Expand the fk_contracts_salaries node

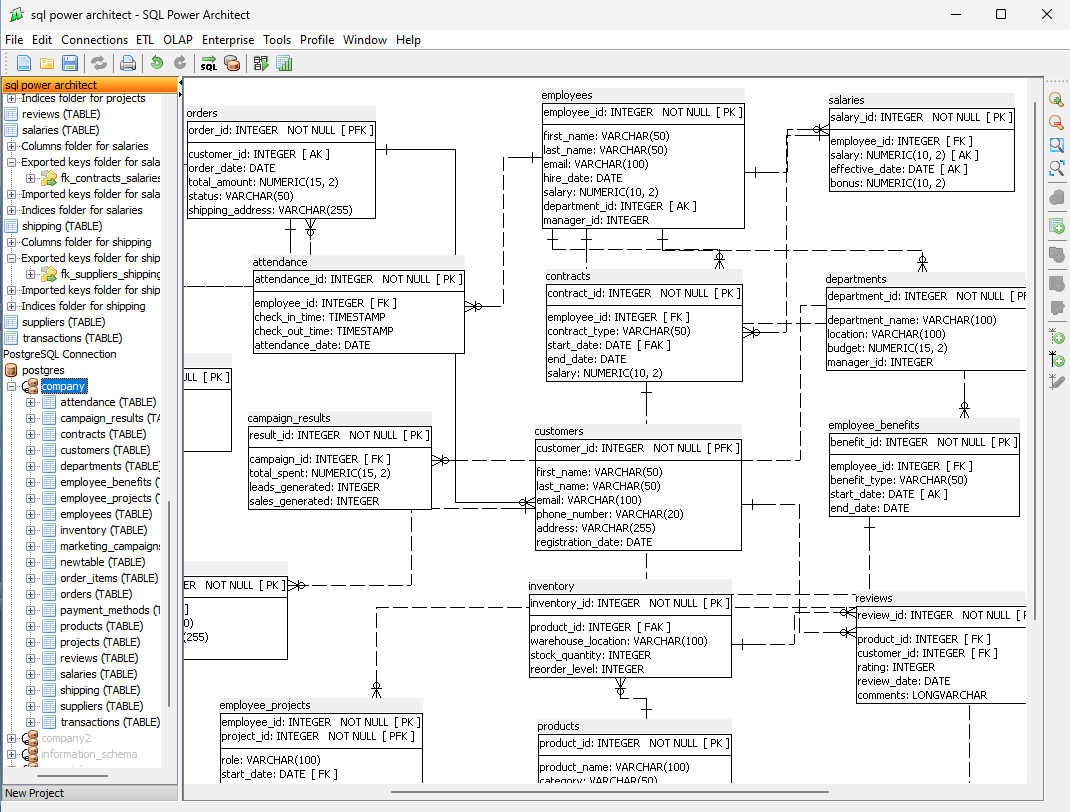[x=31, y=178]
